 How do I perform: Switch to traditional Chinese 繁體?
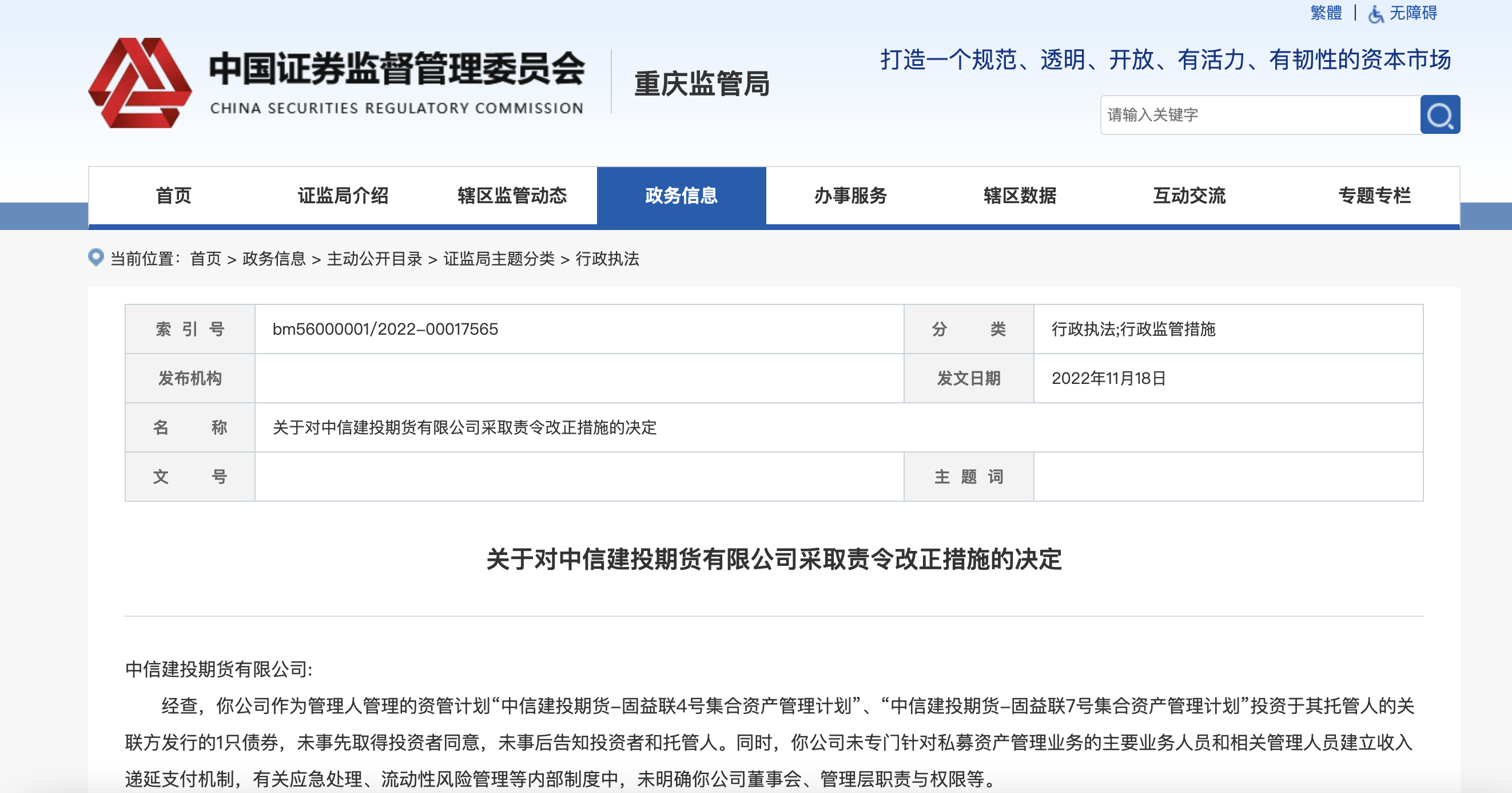click(x=1326, y=13)
